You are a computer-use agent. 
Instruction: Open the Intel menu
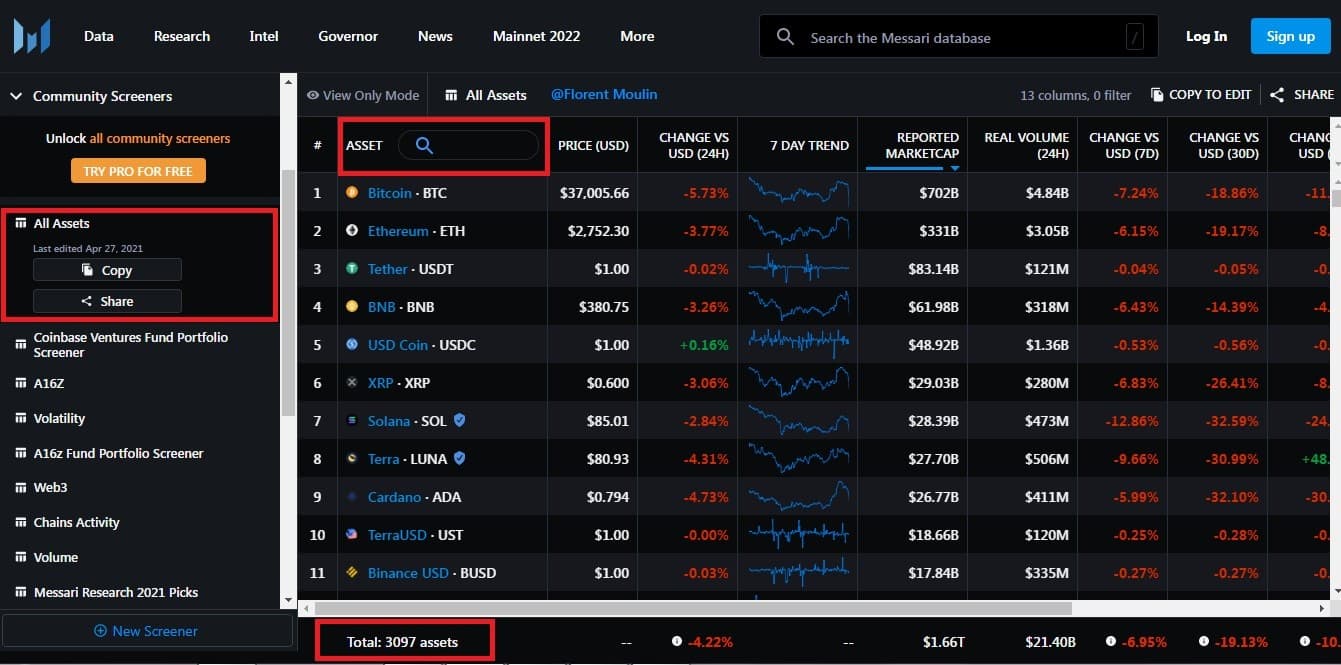click(x=264, y=36)
